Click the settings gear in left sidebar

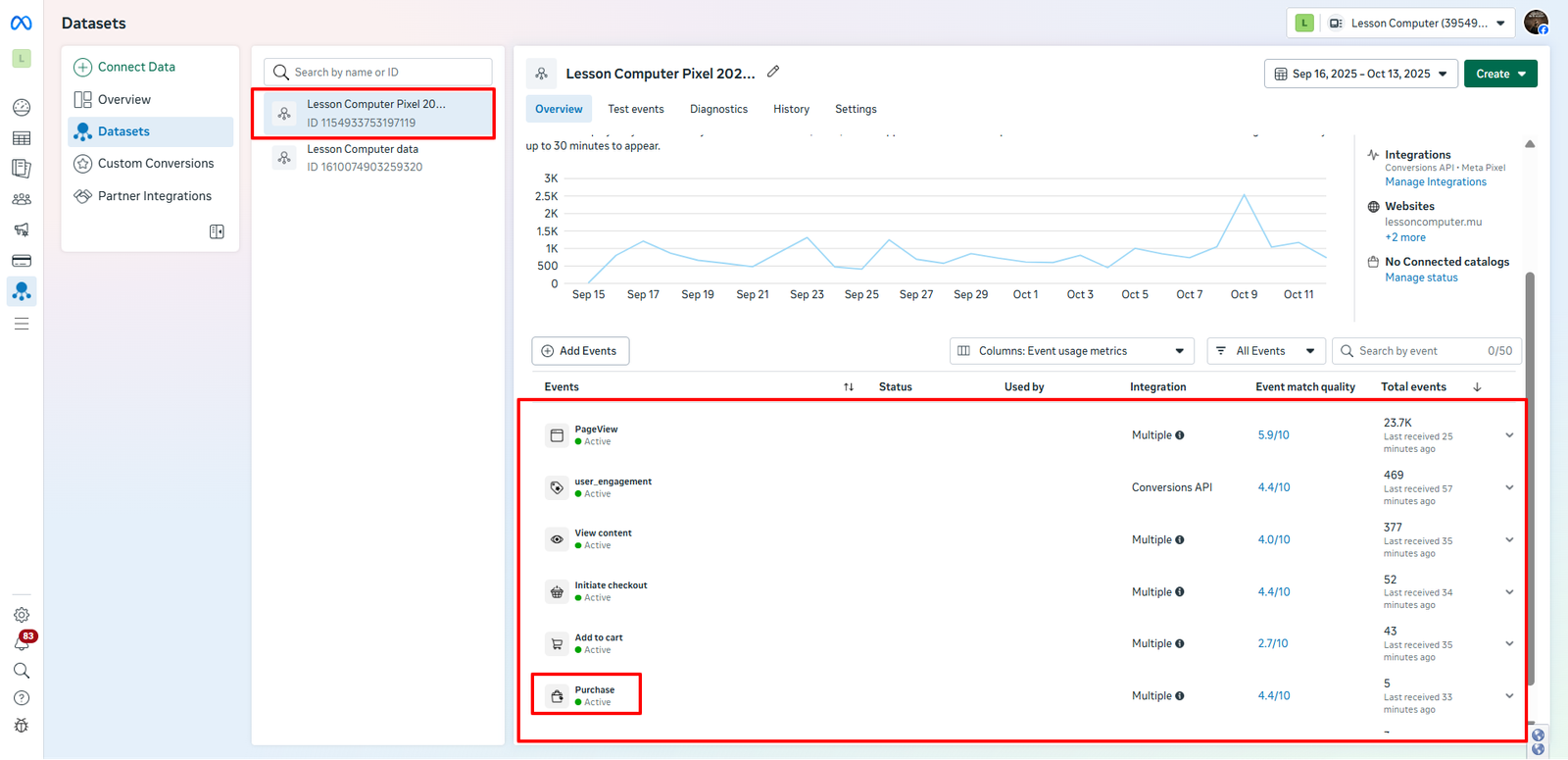tap(22, 615)
